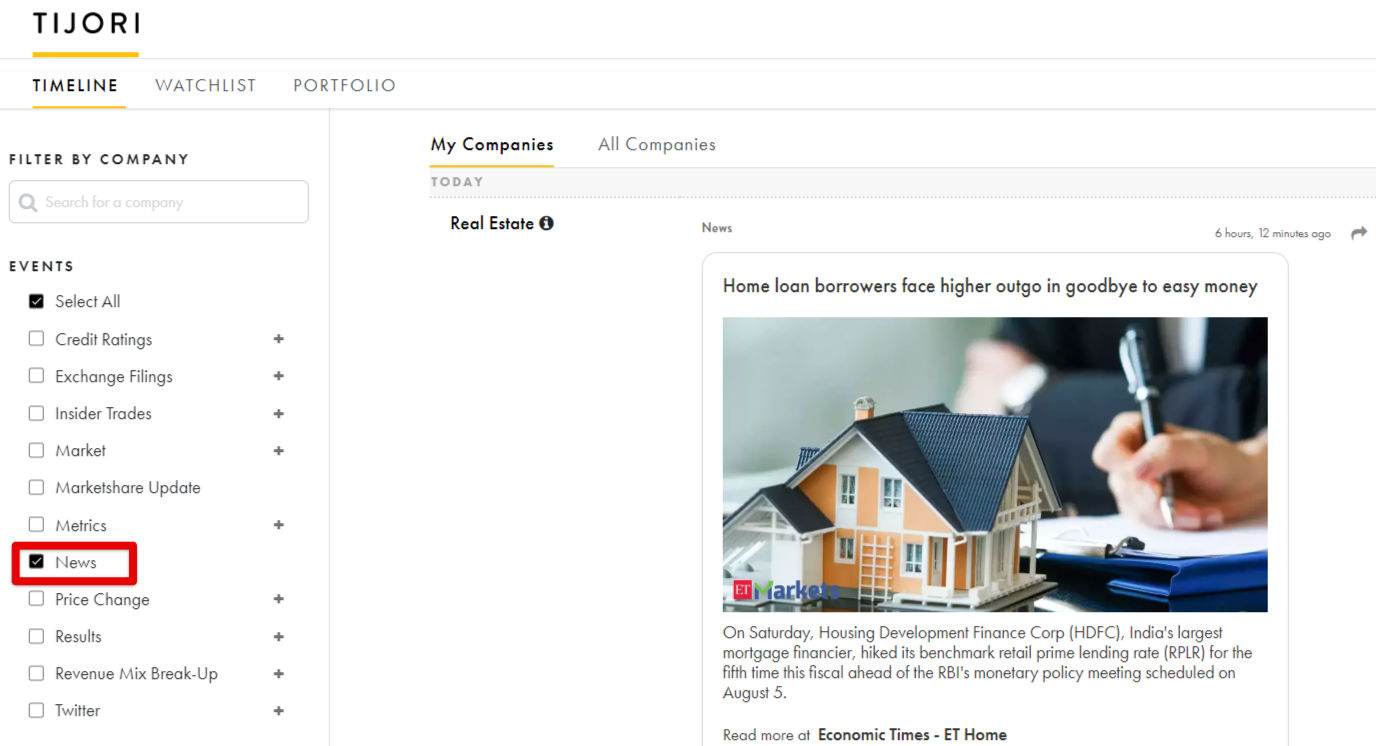Click the News category label above the card

[x=717, y=228]
